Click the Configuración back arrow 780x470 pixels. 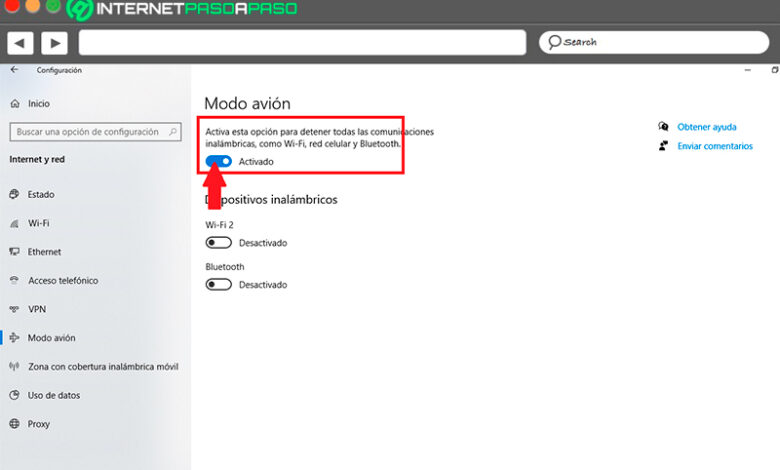pyautogui.click(x=14, y=70)
